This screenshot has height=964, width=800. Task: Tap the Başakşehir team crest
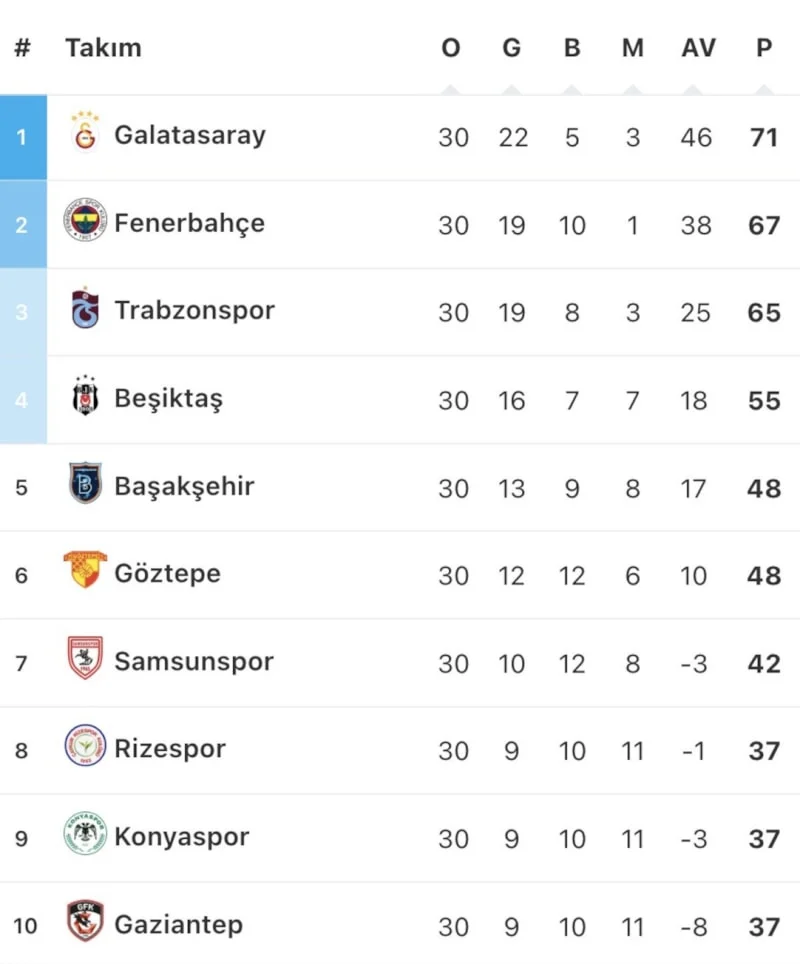point(85,486)
